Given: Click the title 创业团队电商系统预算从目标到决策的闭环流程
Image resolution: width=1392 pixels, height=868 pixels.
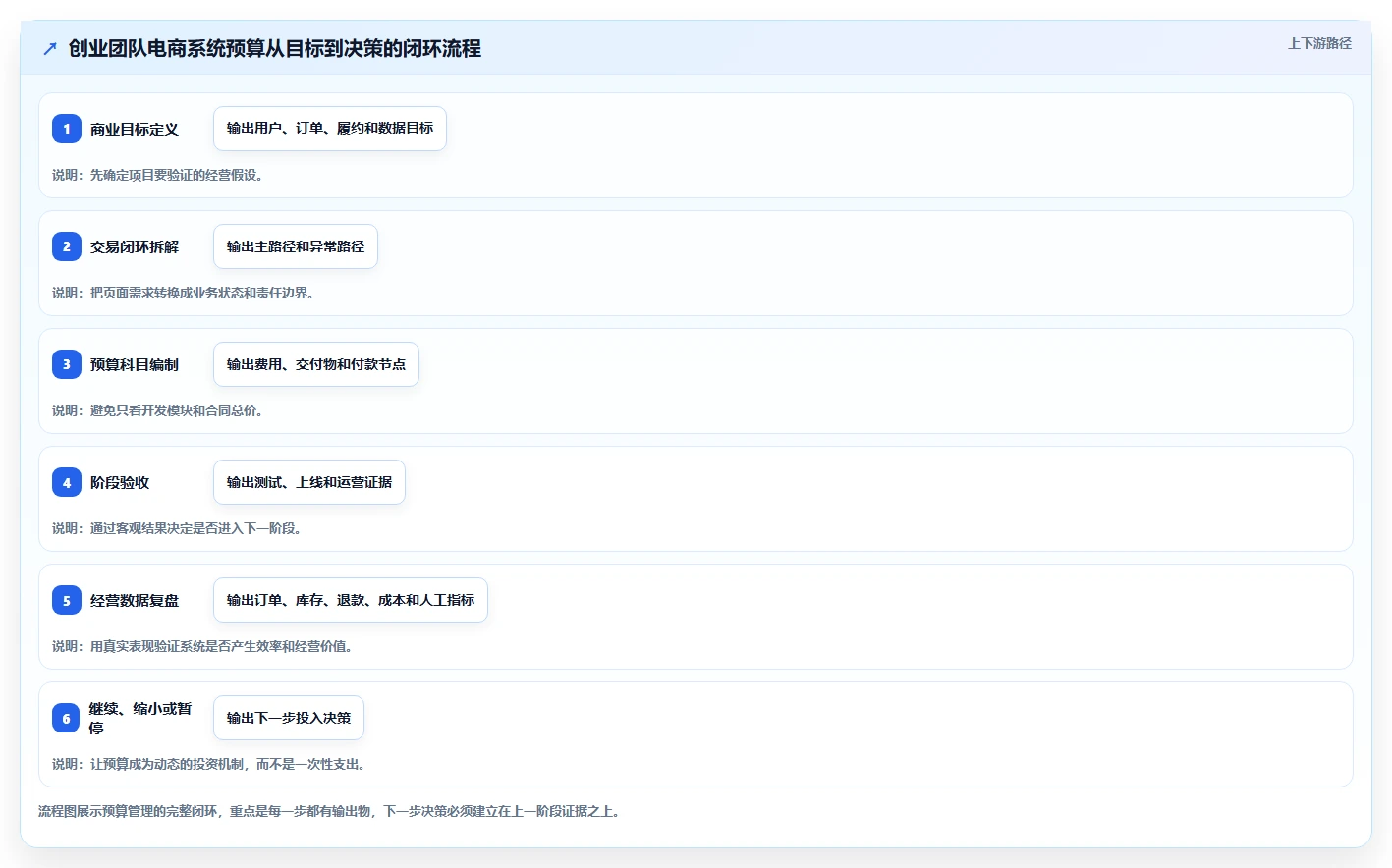Looking at the screenshot, I should (275, 48).
